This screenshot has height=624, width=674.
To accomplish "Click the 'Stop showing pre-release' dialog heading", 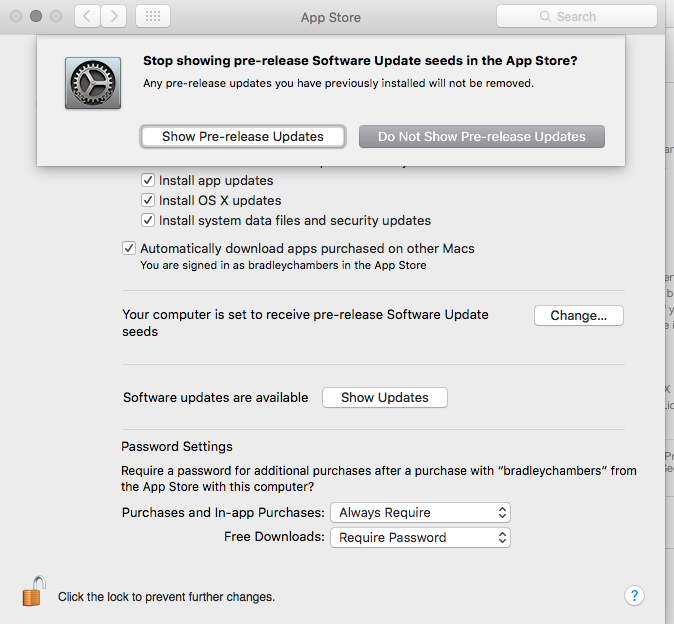I will pos(360,61).
